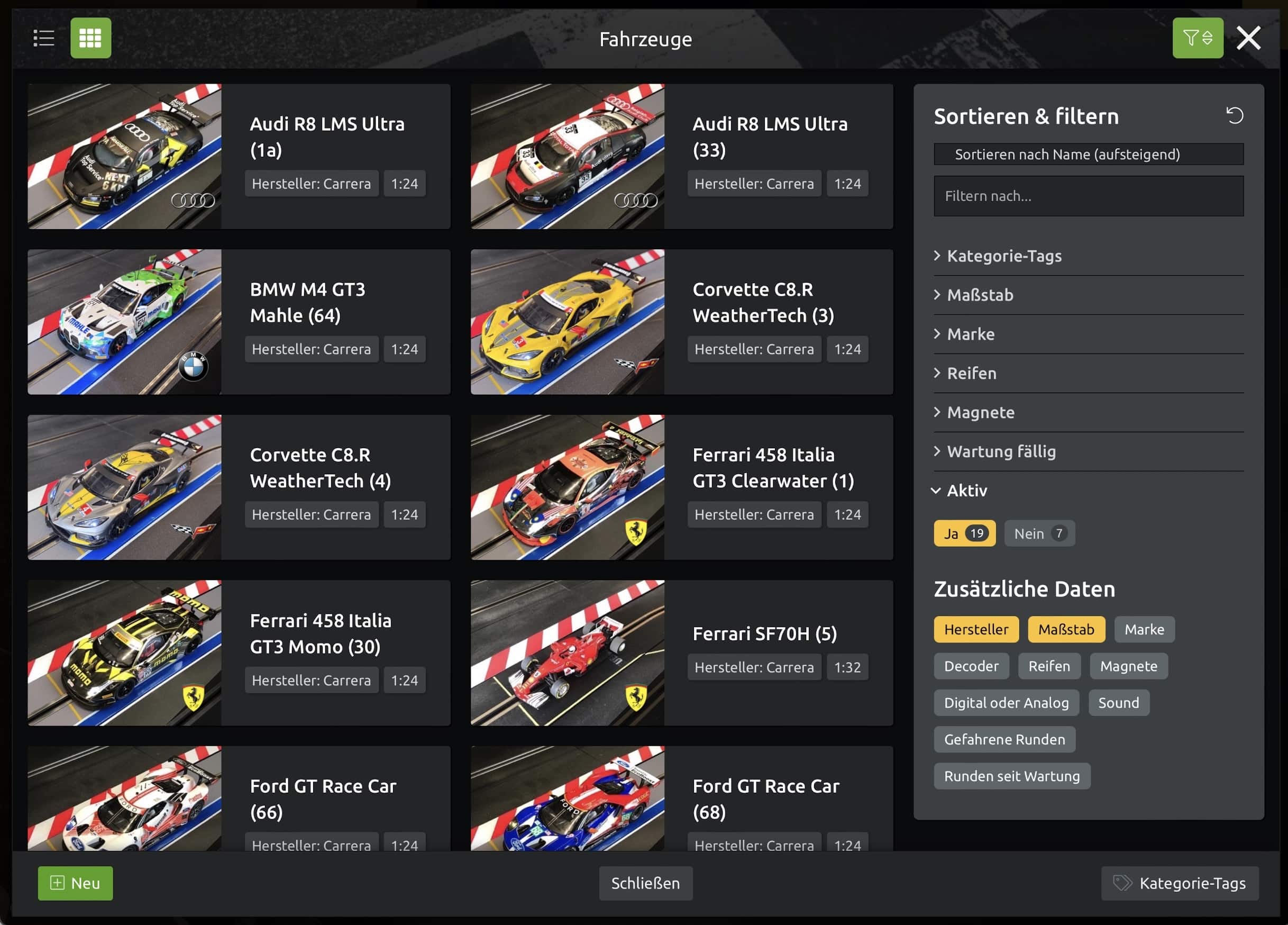Click the 'Zusätzliche Daten' heading
The image size is (1288, 925).
click(x=1024, y=589)
